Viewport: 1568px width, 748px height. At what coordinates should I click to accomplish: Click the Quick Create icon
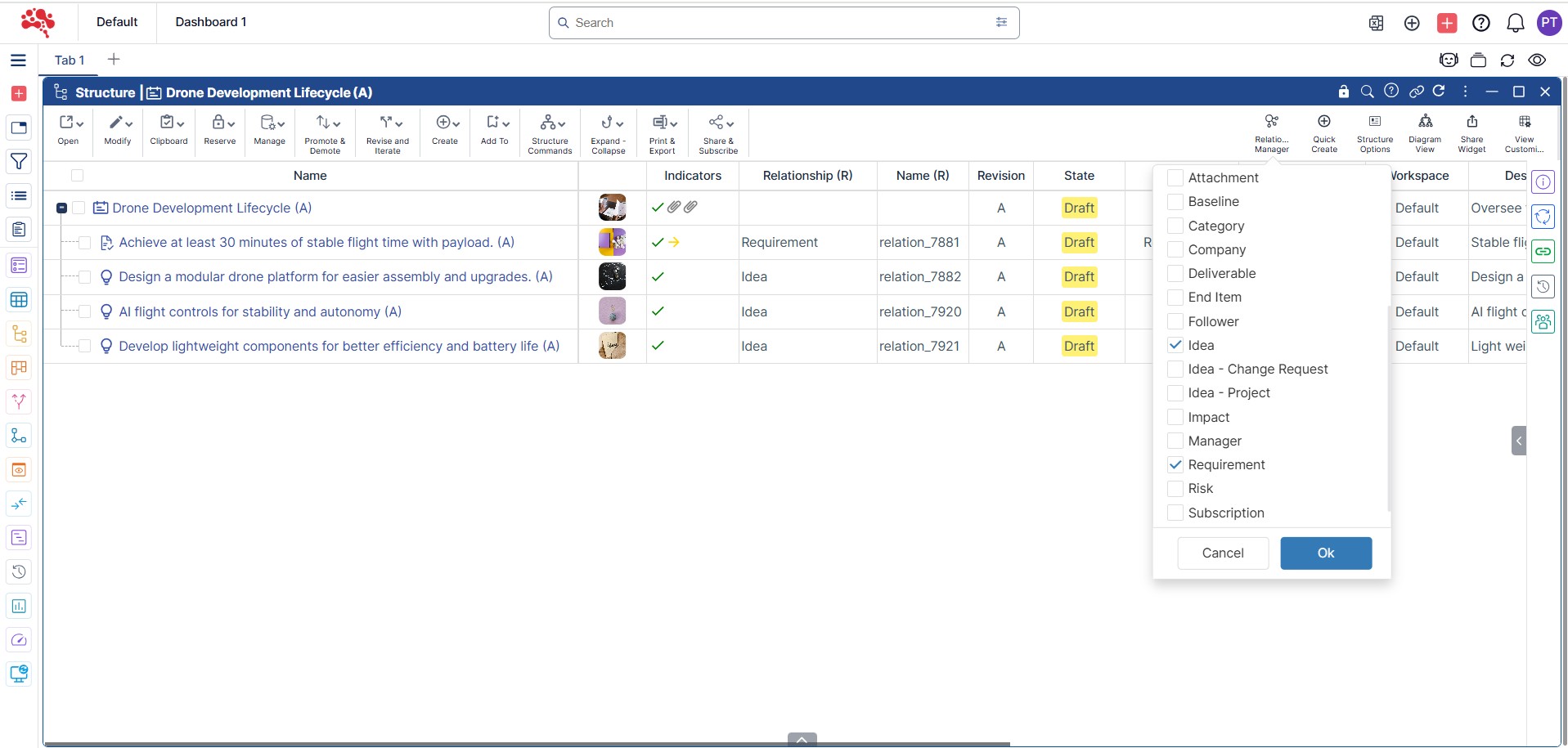(x=1323, y=132)
